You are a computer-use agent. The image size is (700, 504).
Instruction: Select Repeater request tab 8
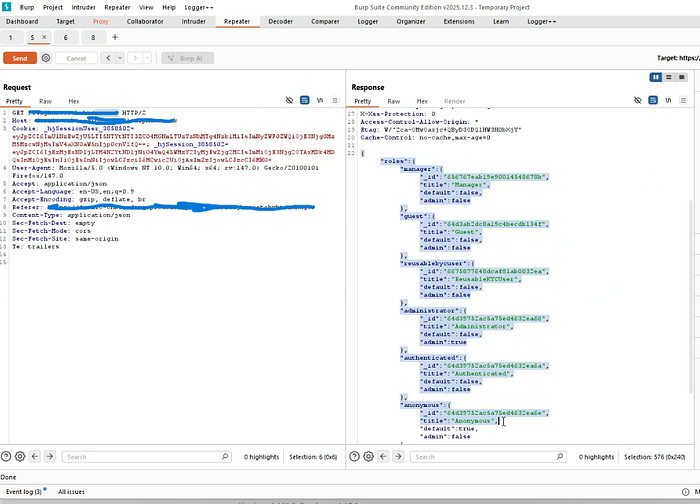click(x=93, y=37)
